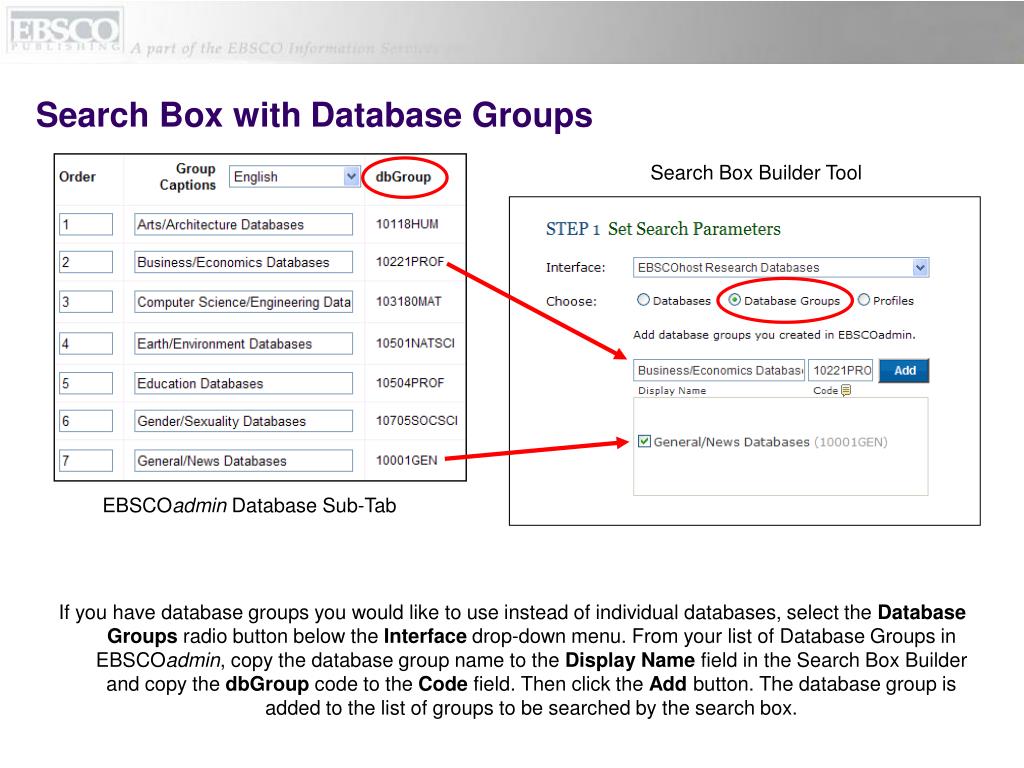1024x768 pixels.
Task: Click Computer Science/Engineering caption field
Action: [243, 302]
